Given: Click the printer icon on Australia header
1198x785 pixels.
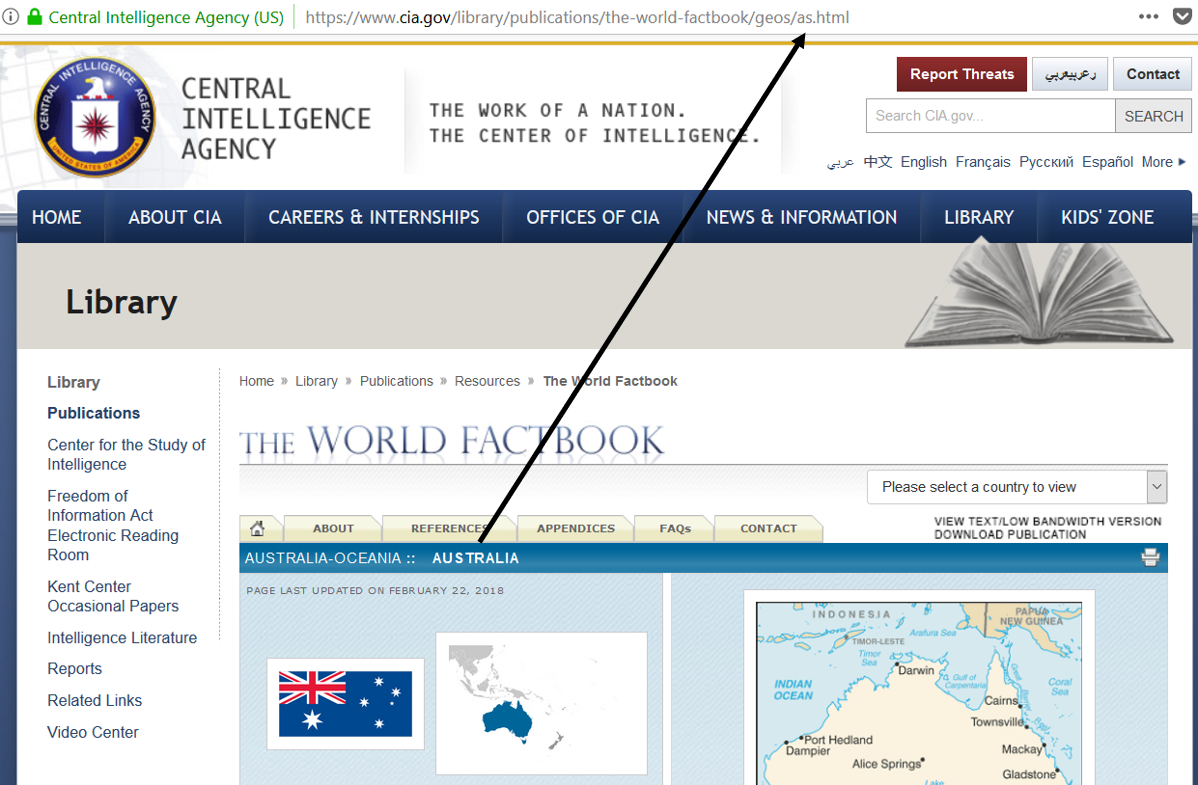Looking at the screenshot, I should (1150, 558).
